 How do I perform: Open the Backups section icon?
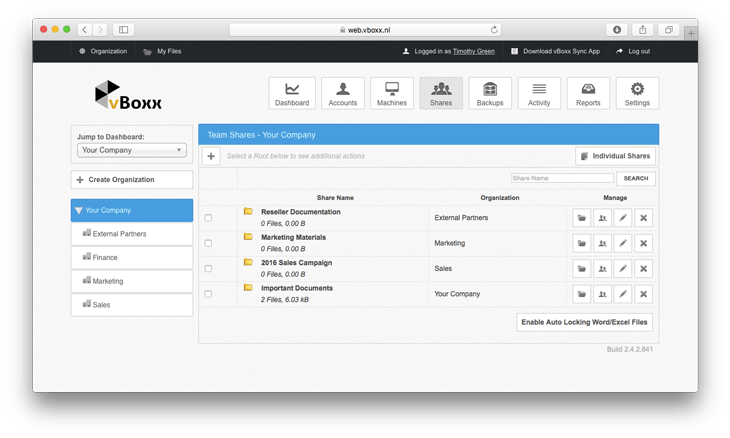coord(490,93)
